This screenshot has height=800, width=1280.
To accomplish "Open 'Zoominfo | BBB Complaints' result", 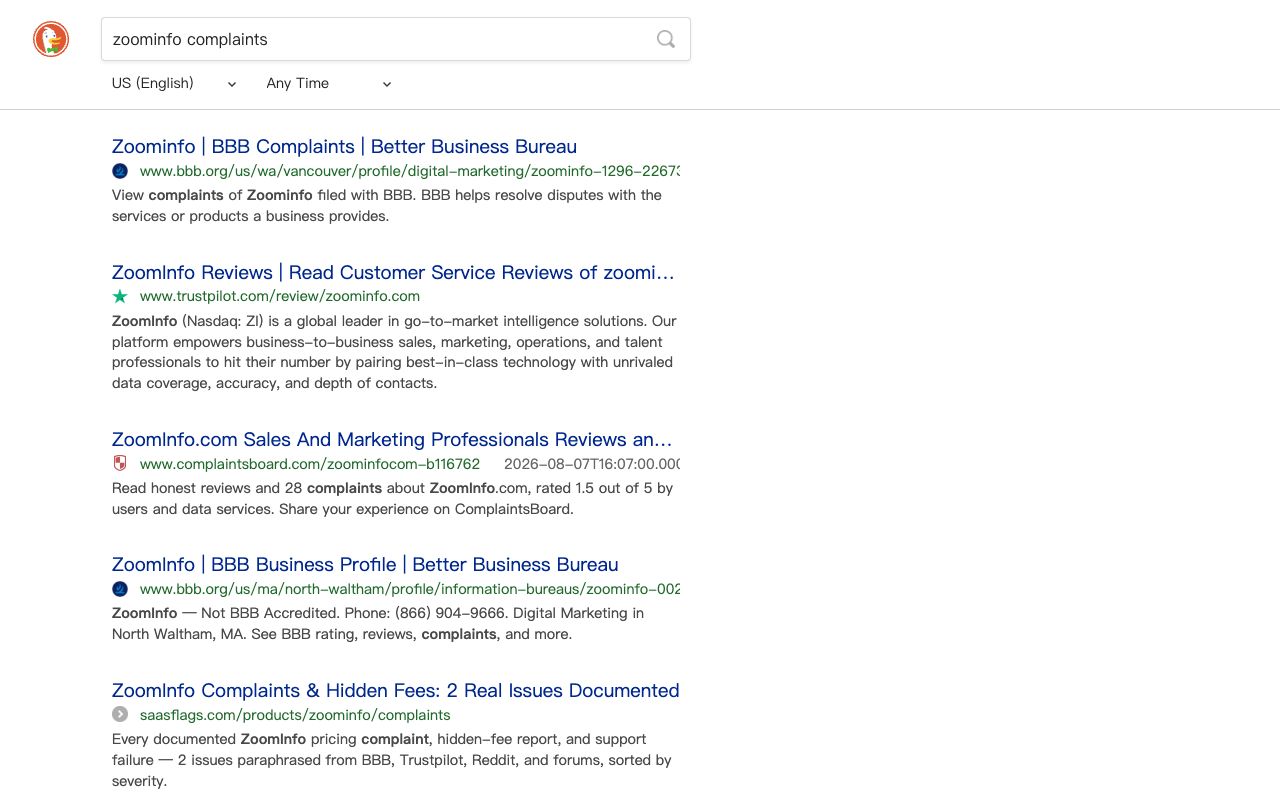I will [344, 146].
